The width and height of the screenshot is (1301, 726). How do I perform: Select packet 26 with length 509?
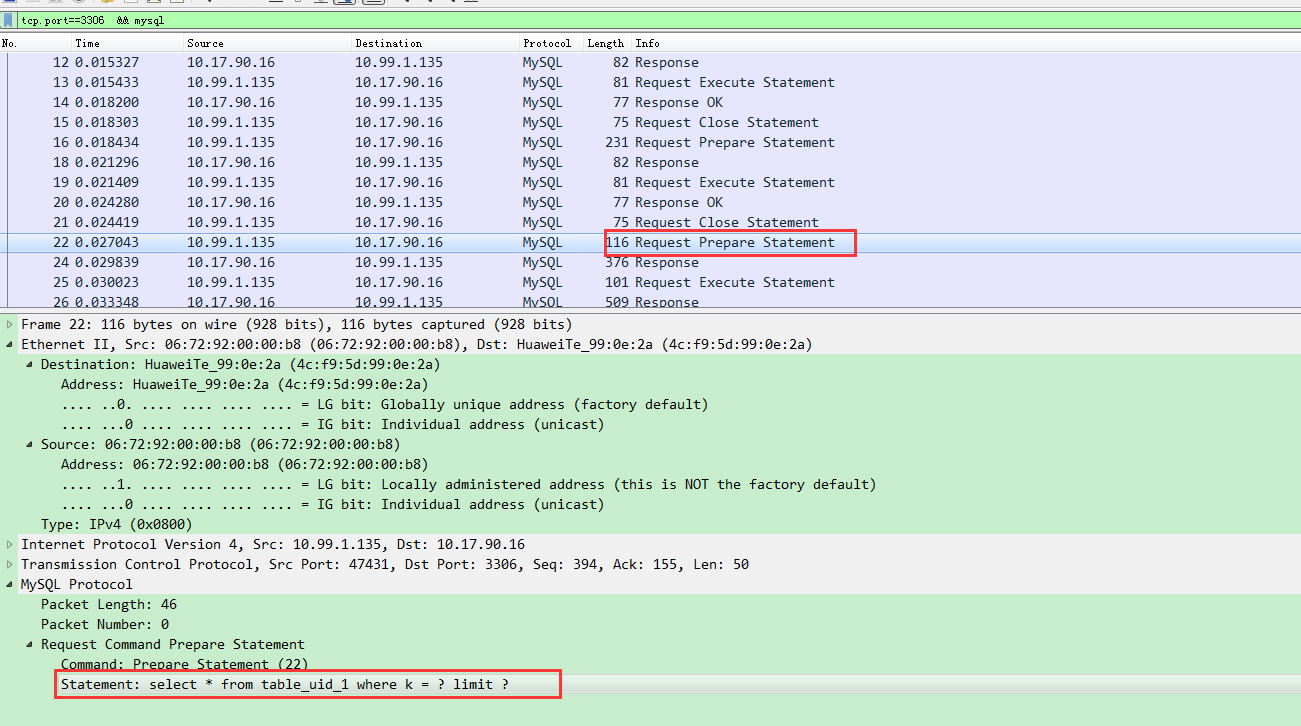(650, 301)
